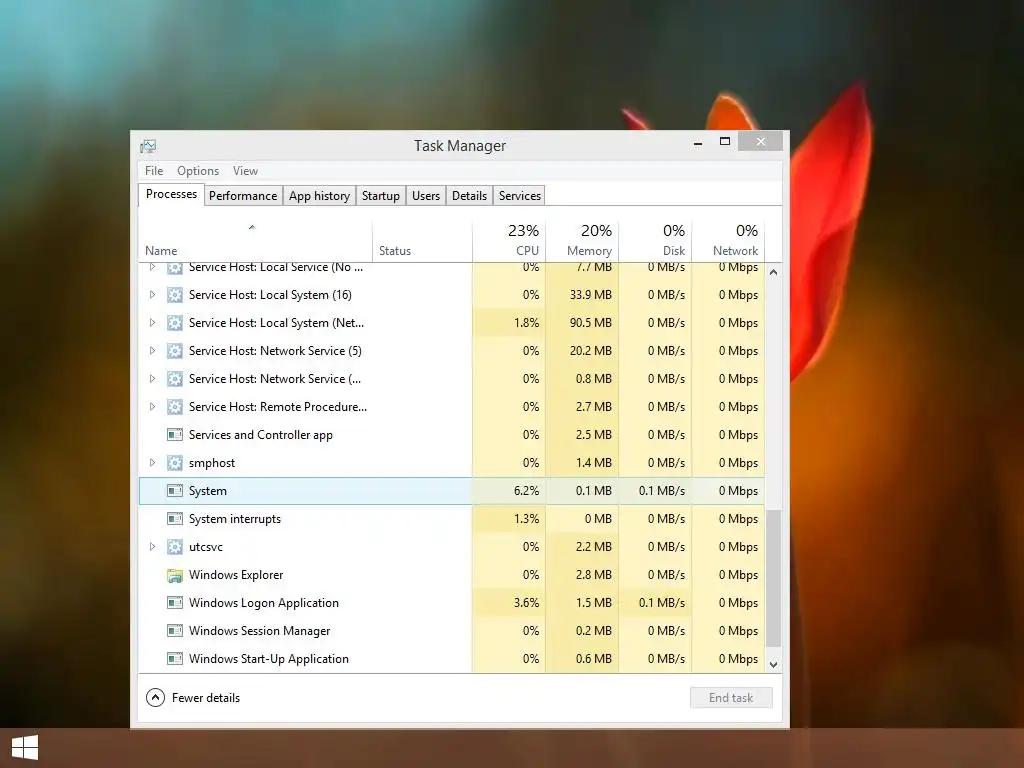Image resolution: width=1024 pixels, height=768 pixels.
Task: Sort by the Name column header
Action: 255,242
